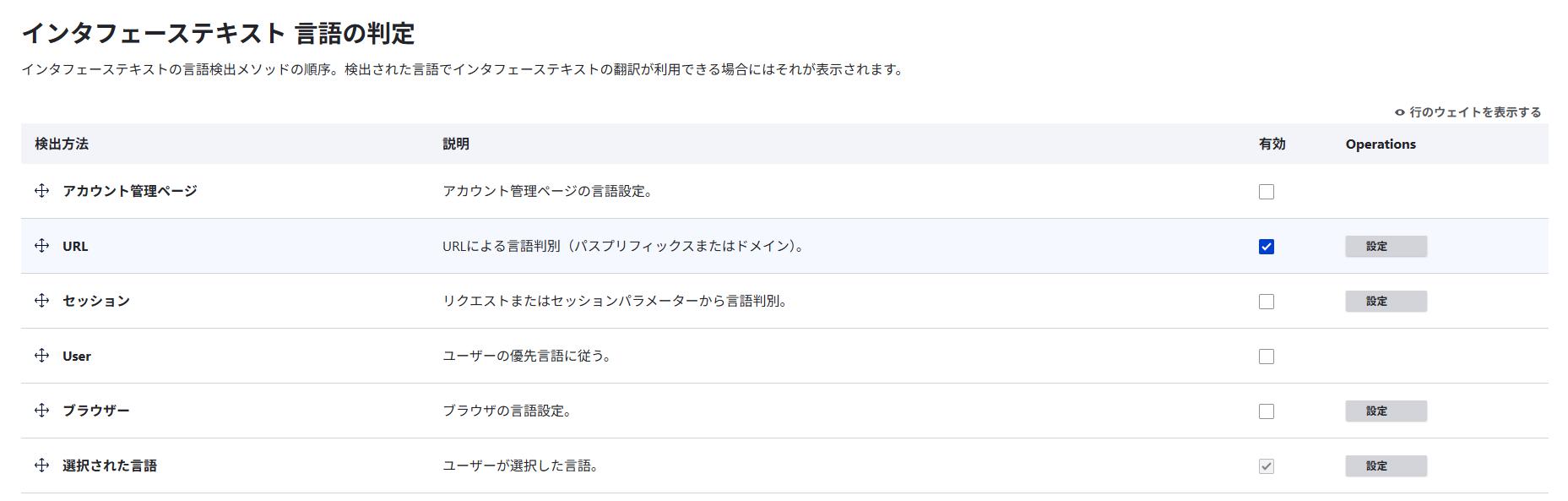This screenshot has width=1568, height=501.
Task: Click drag handle for アカウント管理ページ row
Action: point(41,191)
